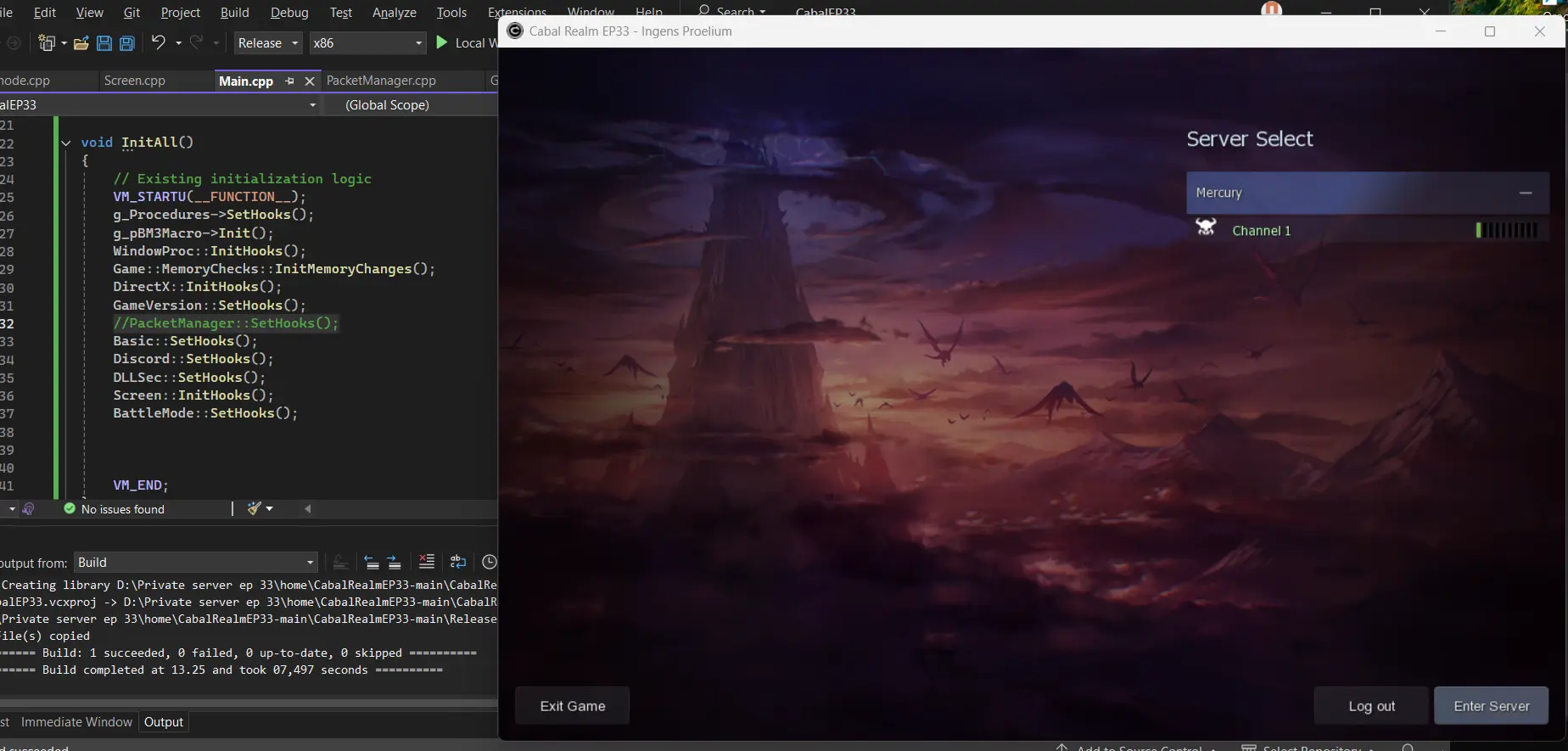Open the x86 platform dropdown
This screenshot has width=1568, height=751.
[367, 43]
